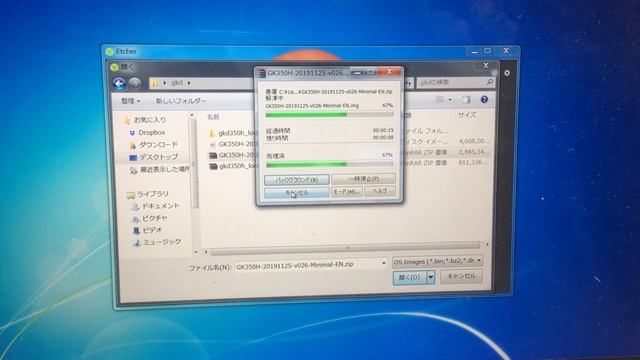Click the 処理済 total progress bar
The height and width of the screenshot is (360, 640).
click(x=329, y=164)
